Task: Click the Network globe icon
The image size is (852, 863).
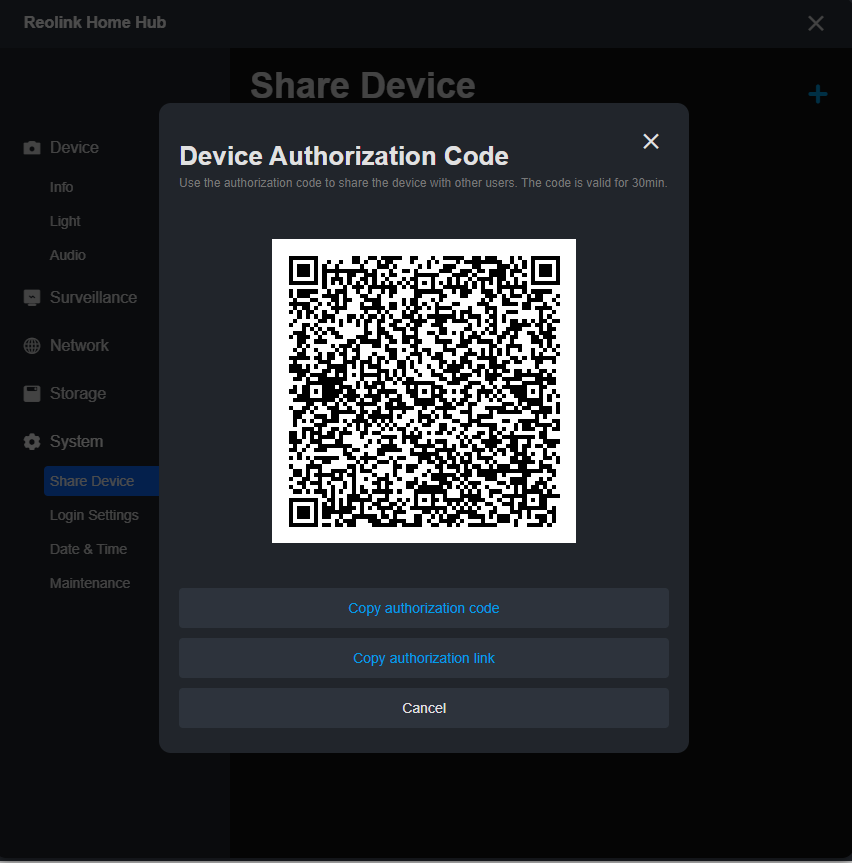Action: click(x=32, y=346)
